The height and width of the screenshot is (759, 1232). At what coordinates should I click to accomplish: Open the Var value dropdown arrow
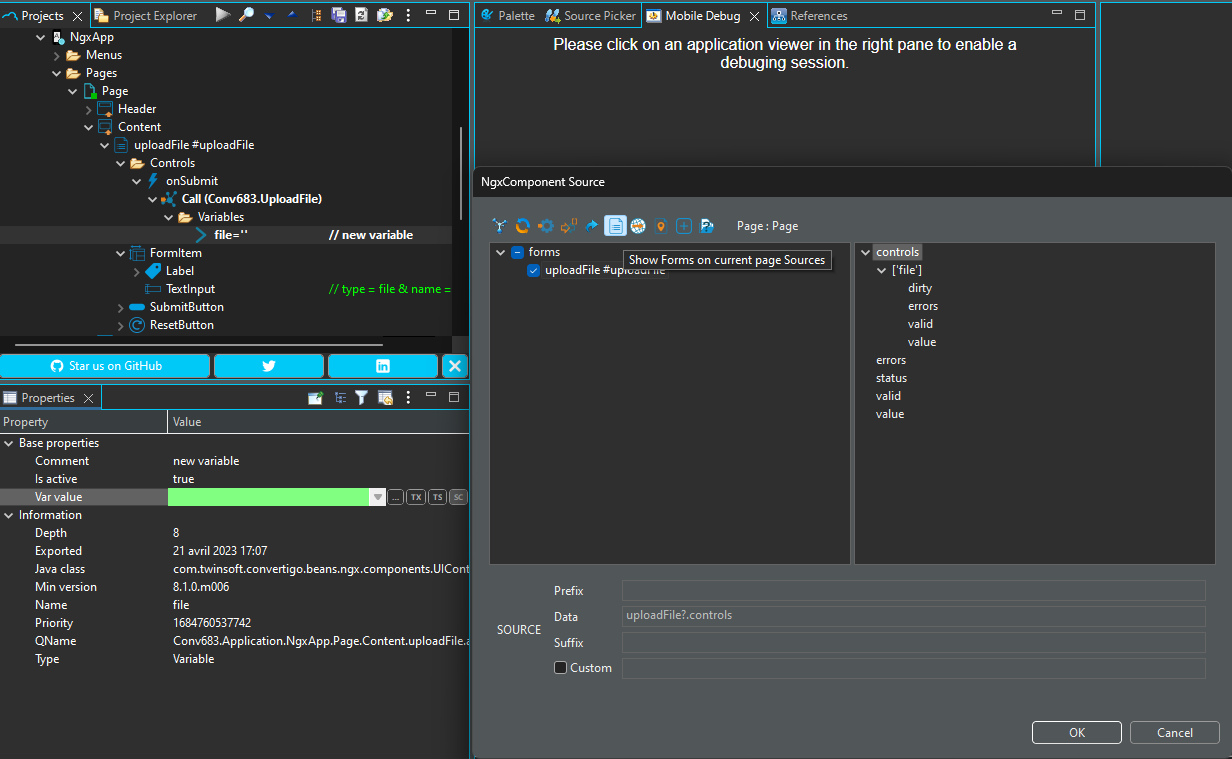click(x=377, y=497)
